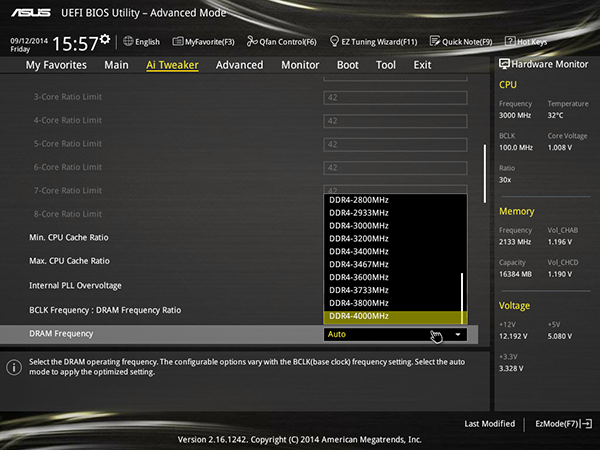Click the 4-Core Ratio Limit field
Viewport: 600px width, 450px height.
point(395,121)
